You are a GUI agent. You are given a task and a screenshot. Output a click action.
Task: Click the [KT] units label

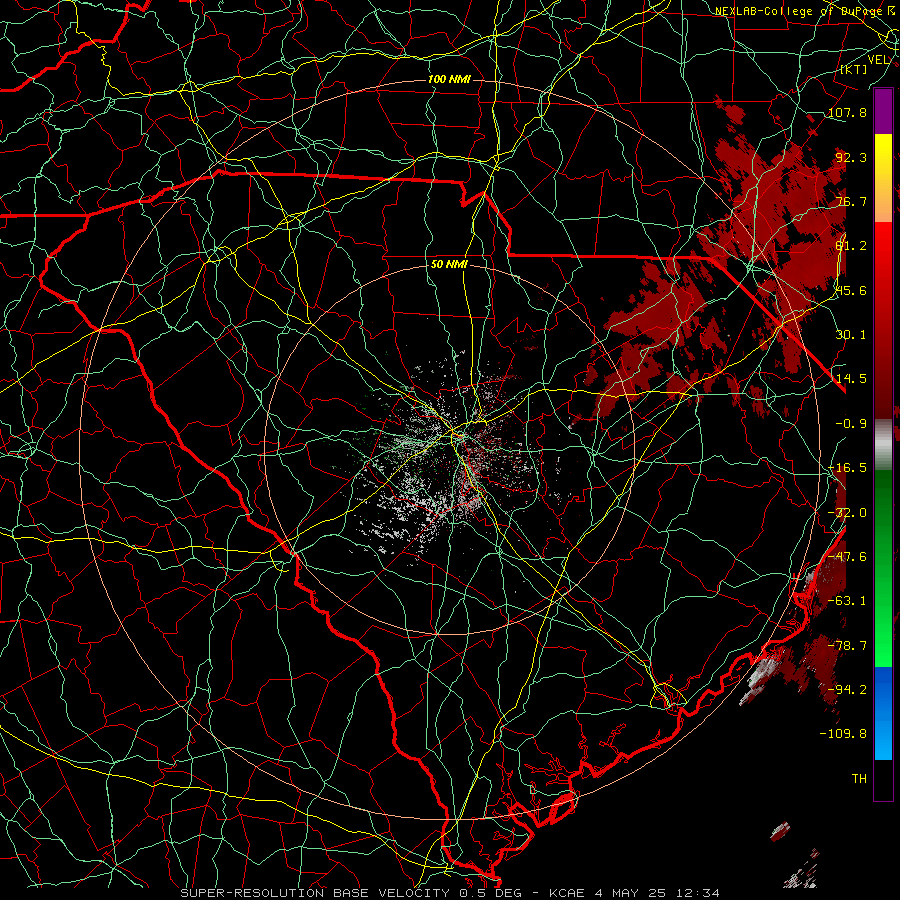854,69
